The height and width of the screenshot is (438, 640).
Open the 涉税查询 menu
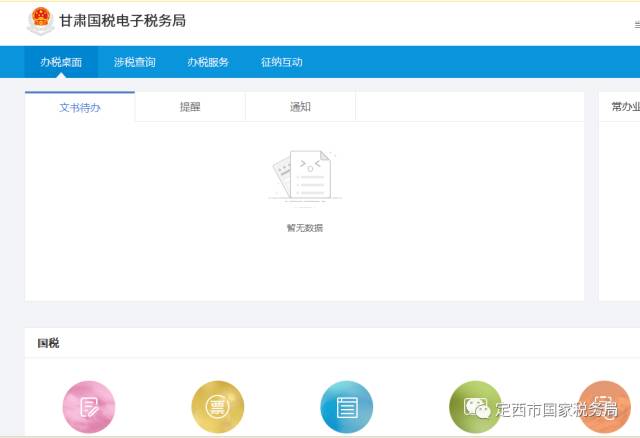point(135,62)
